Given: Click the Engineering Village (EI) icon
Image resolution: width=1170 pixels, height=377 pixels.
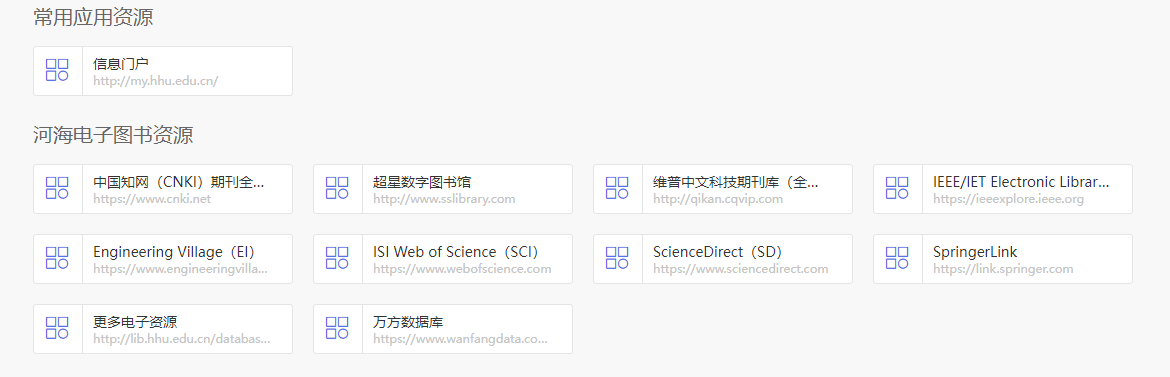Looking at the screenshot, I should click(57, 258).
